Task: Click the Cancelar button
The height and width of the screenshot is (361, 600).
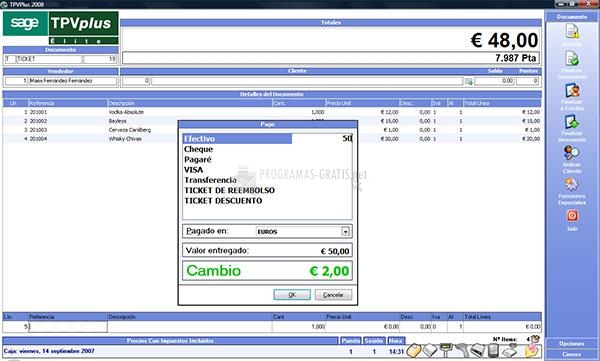Action: [x=333, y=295]
